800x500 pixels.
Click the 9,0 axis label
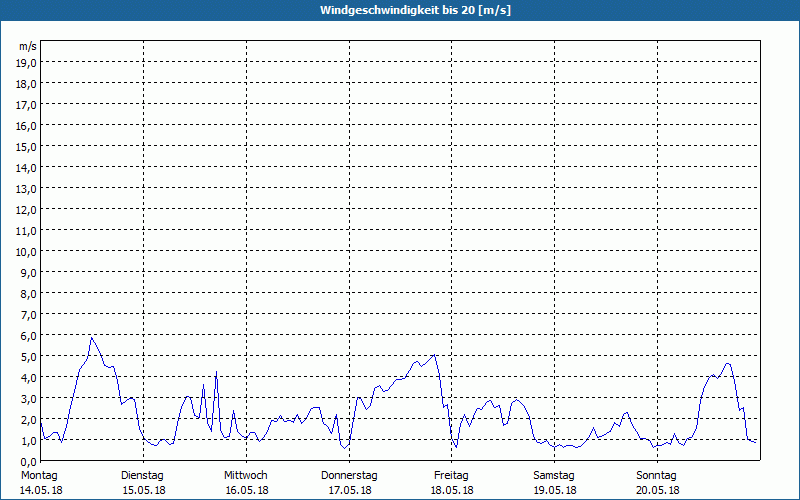click(x=29, y=273)
